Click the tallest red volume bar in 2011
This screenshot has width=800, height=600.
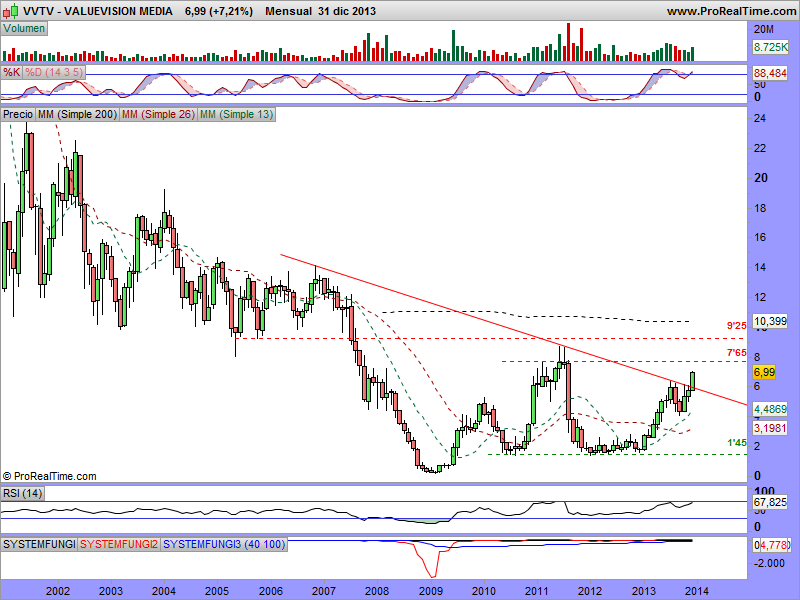pyautogui.click(x=569, y=42)
